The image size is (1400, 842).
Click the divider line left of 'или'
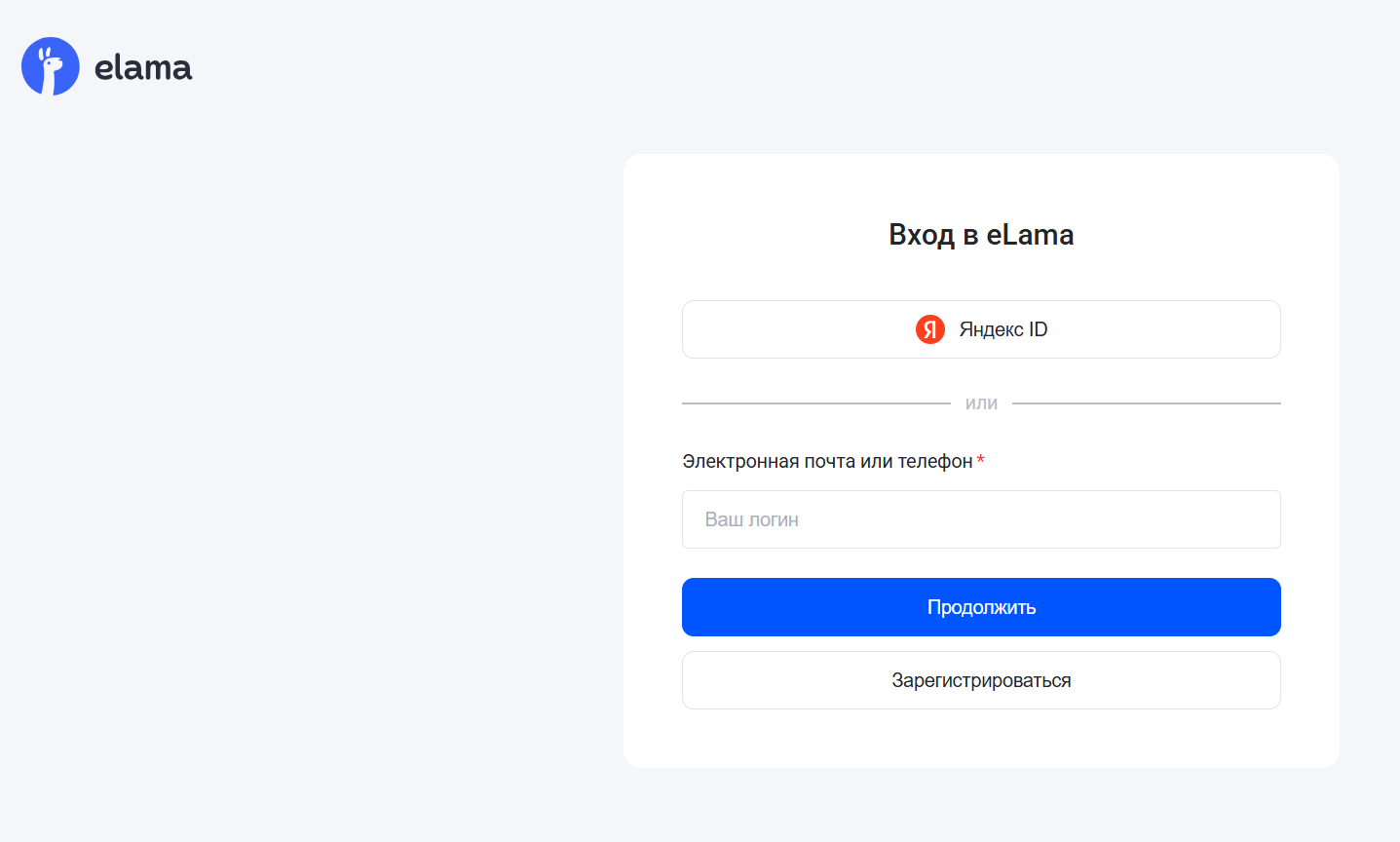[815, 402]
